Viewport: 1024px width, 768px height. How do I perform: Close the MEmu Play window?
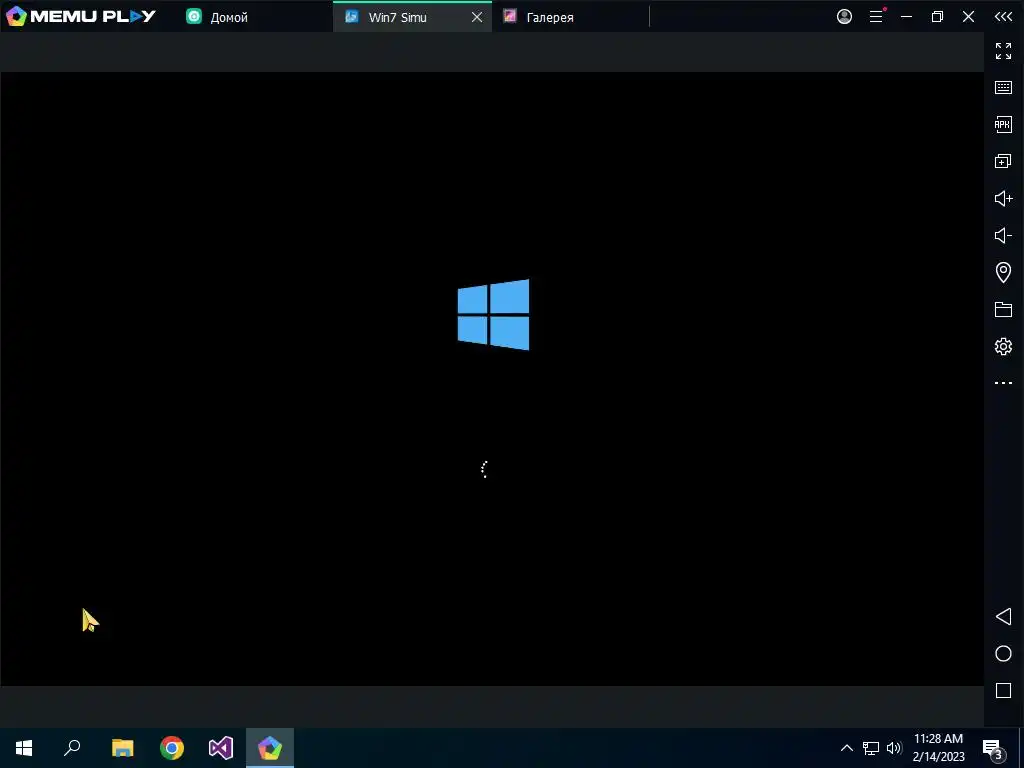pos(968,16)
